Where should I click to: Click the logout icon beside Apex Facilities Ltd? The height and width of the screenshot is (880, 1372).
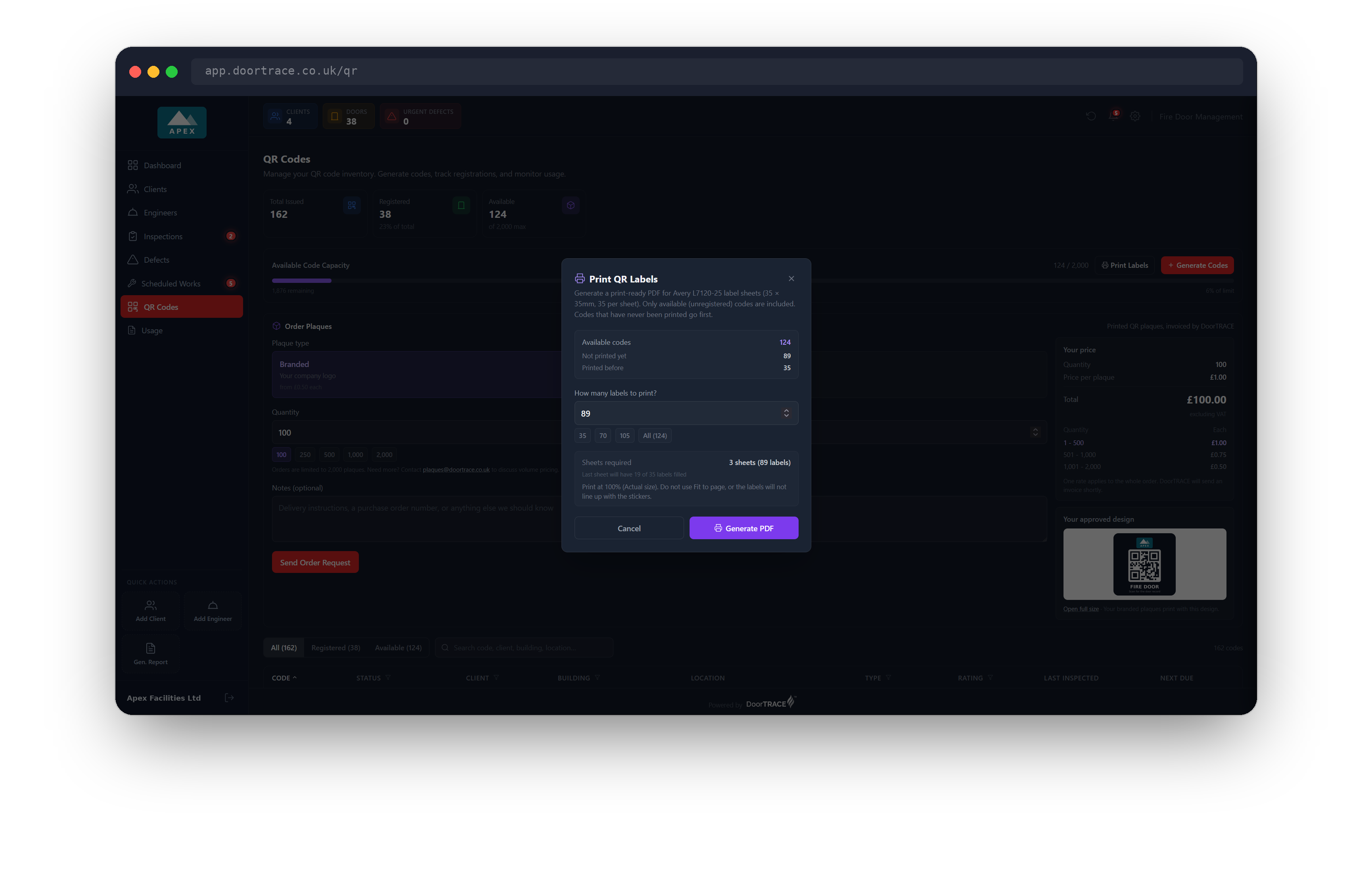[x=229, y=698]
